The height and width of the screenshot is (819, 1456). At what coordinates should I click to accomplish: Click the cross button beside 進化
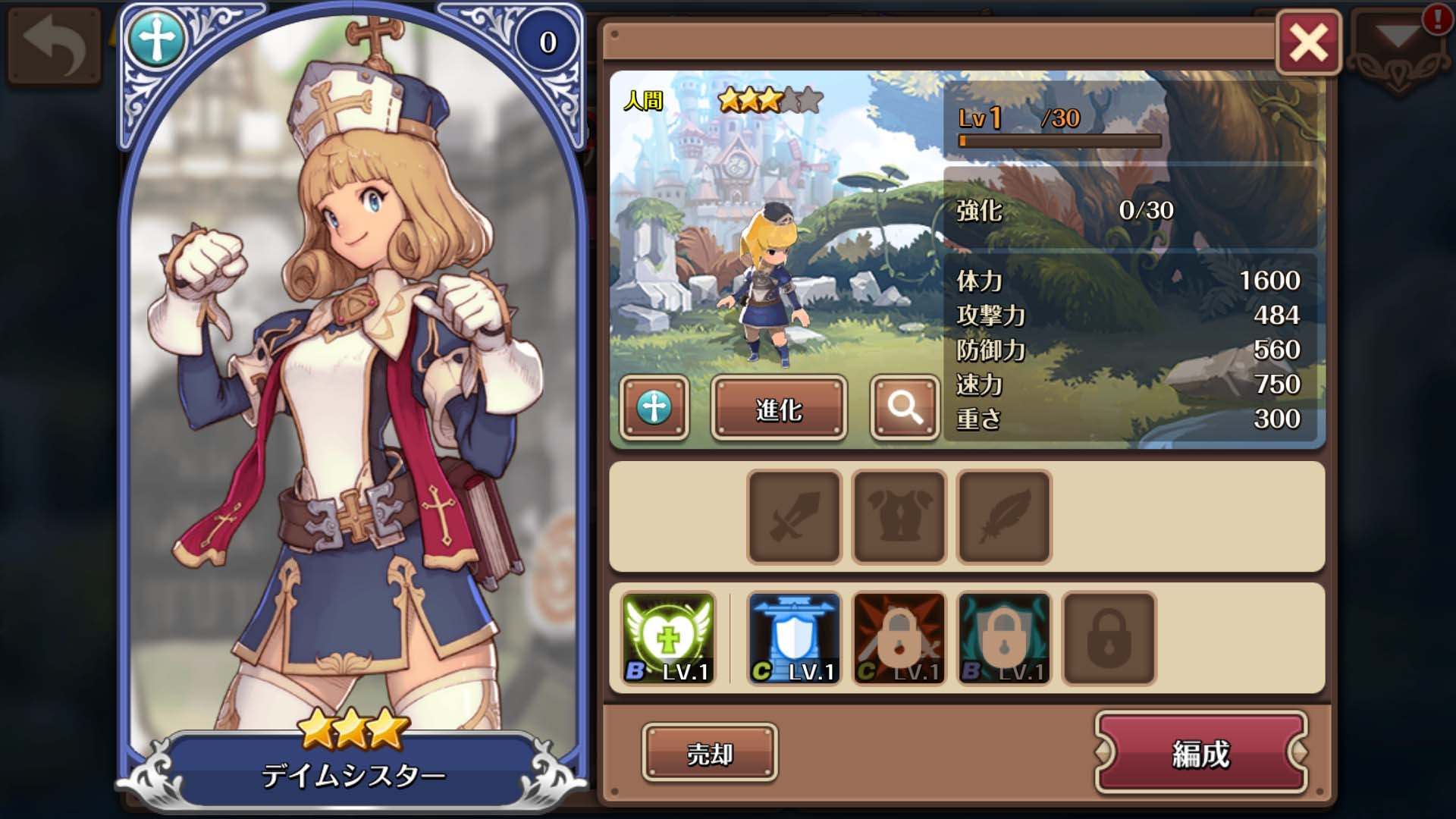[654, 408]
